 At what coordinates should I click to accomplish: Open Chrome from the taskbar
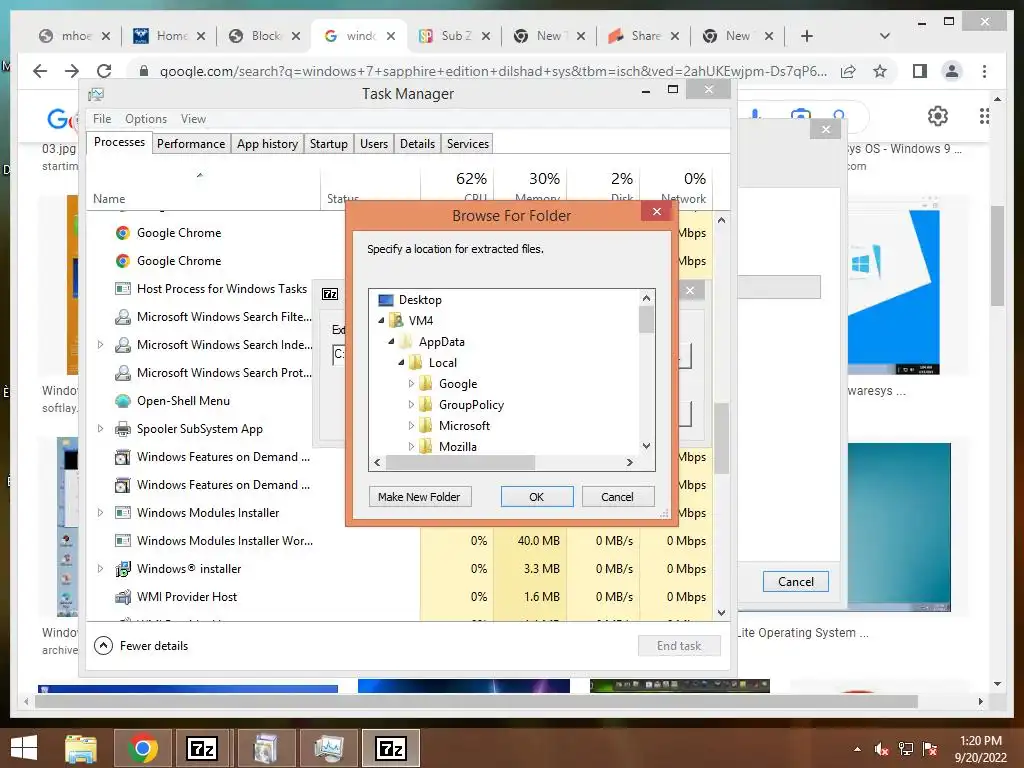(x=142, y=748)
